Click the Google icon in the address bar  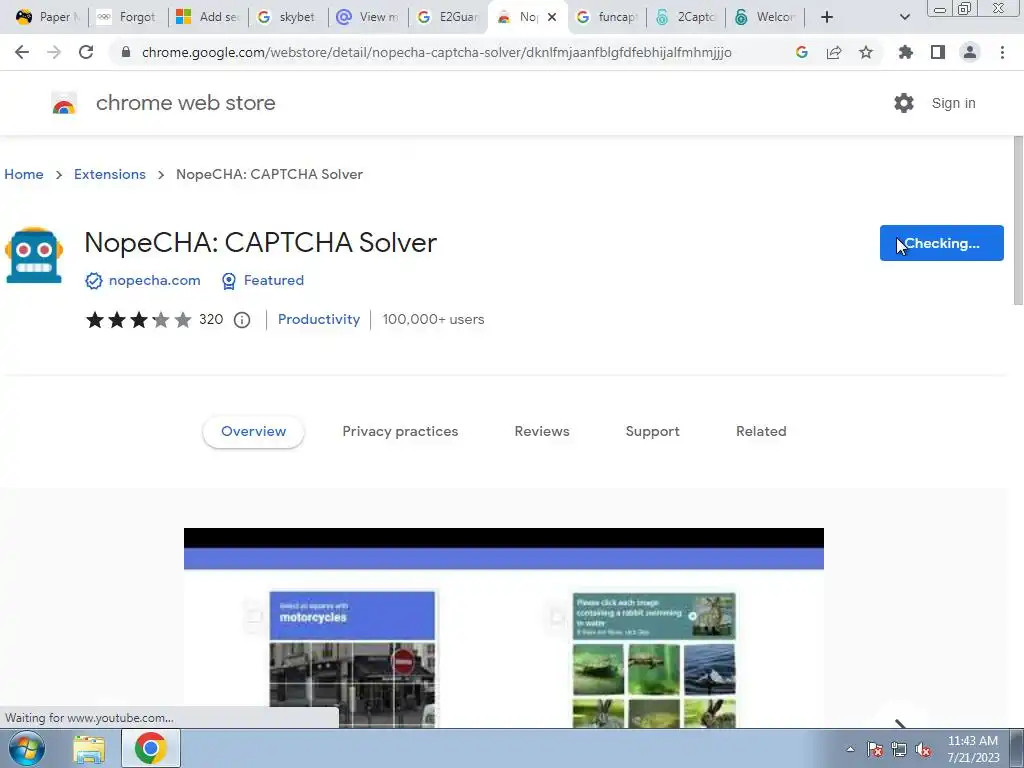802,52
